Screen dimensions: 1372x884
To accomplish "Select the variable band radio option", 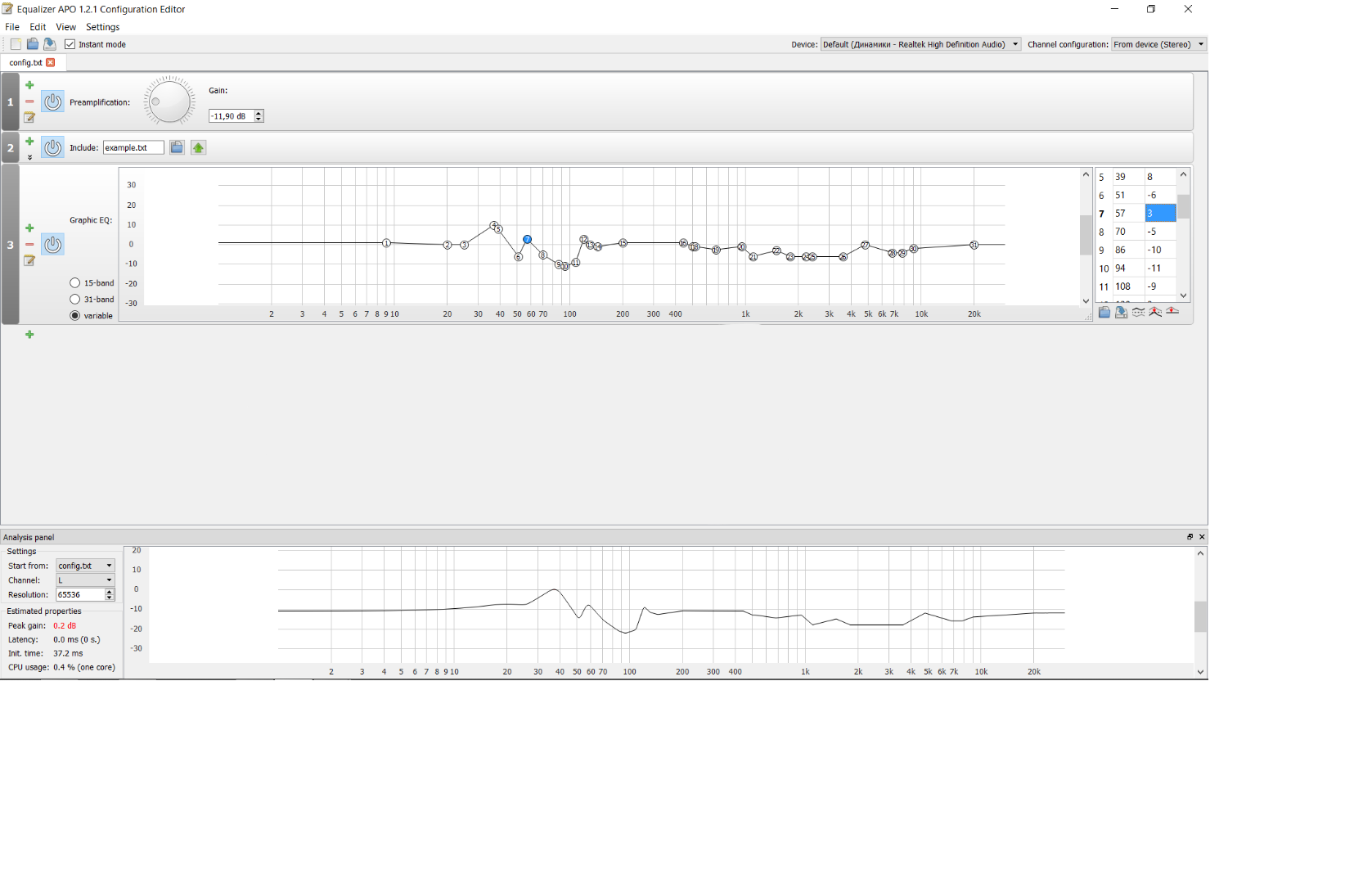I will tap(75, 316).
